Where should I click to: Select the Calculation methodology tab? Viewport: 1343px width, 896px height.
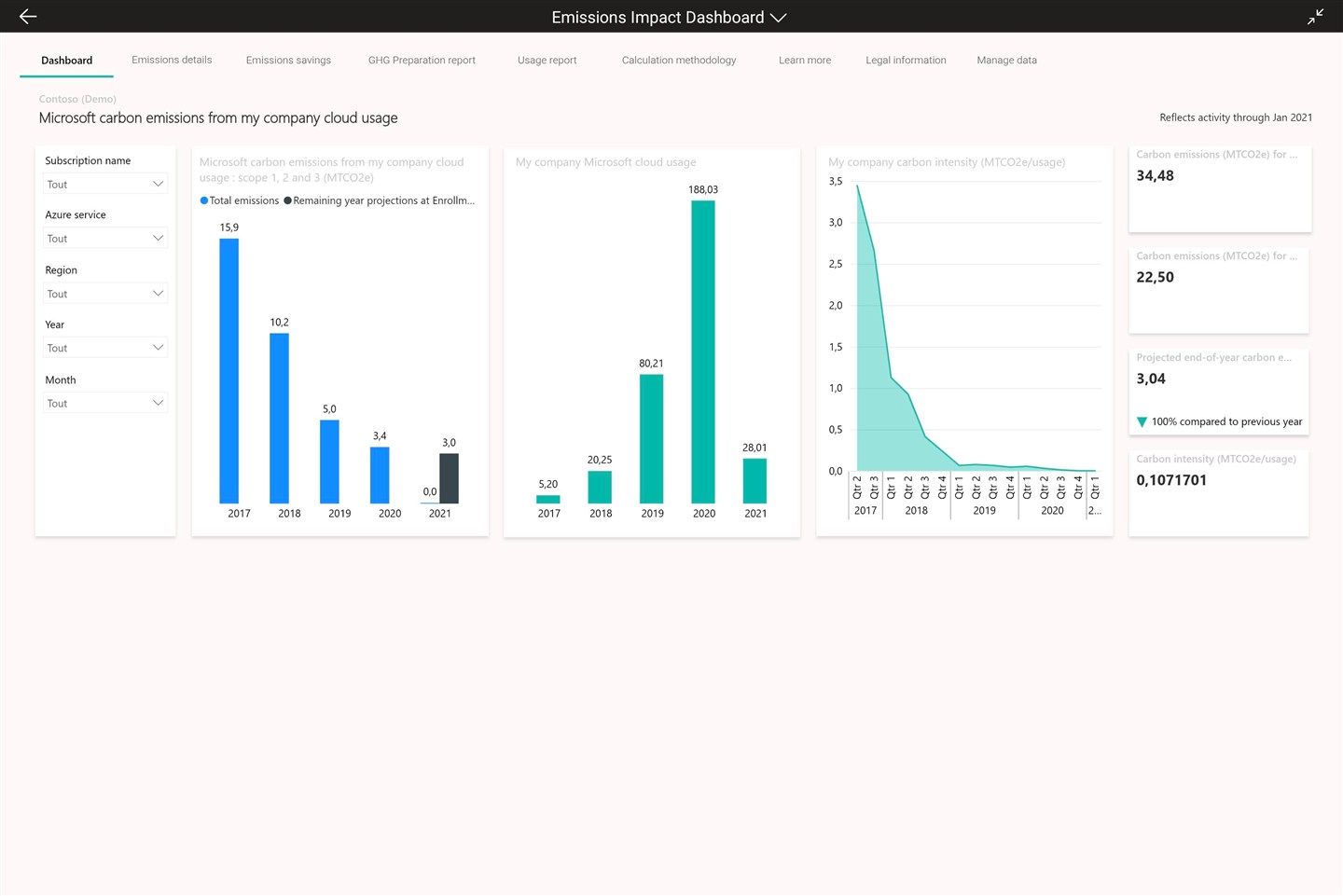tap(679, 61)
